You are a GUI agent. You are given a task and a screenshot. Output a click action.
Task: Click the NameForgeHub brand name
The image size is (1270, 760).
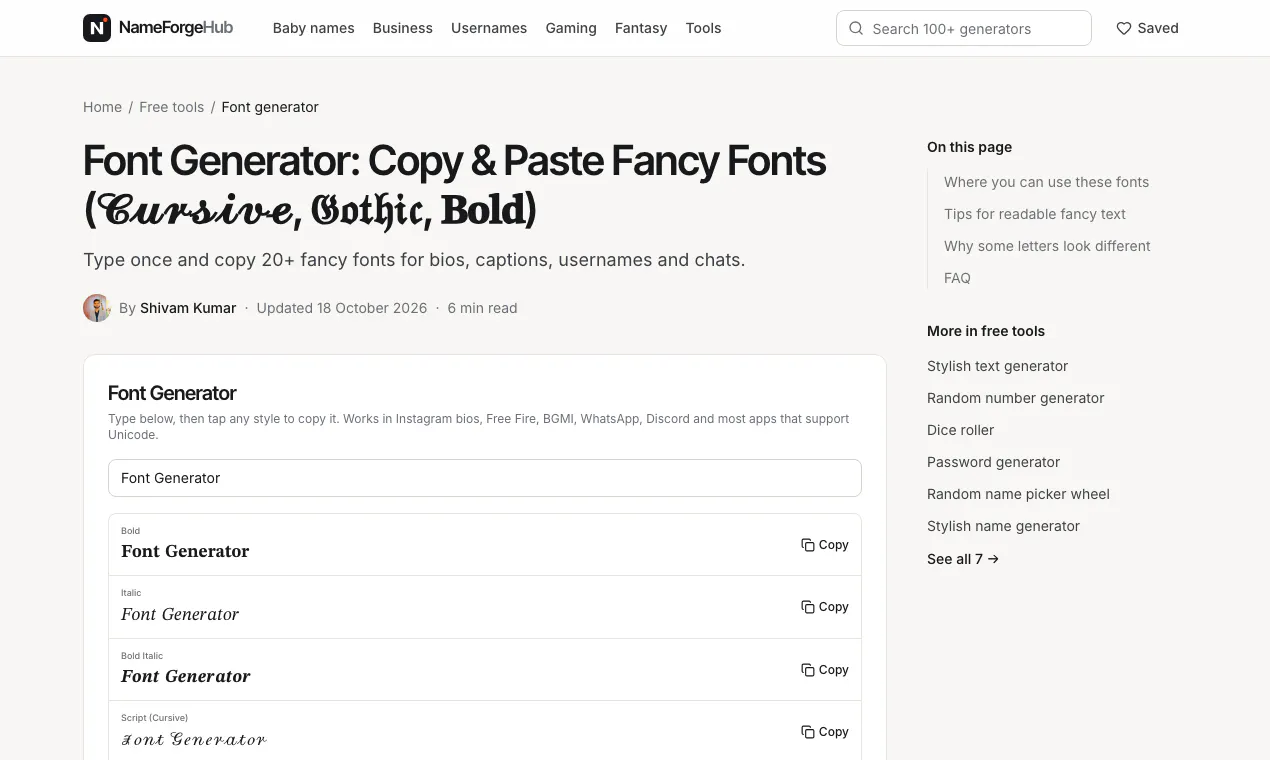(x=176, y=28)
